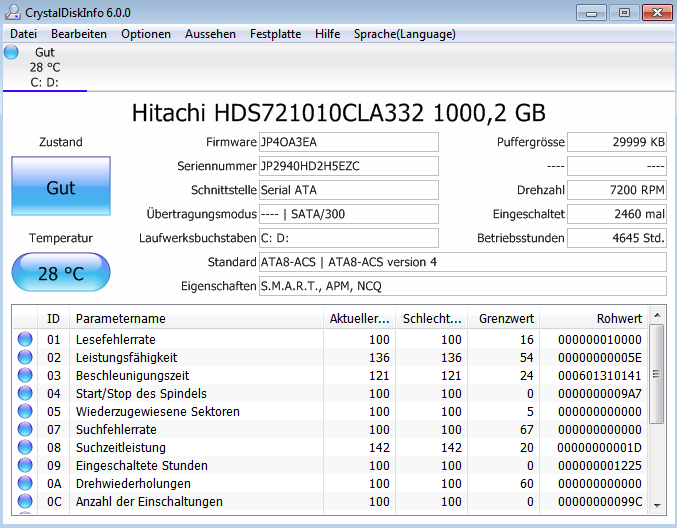
Task: Click the 28 °C temperature button
Action: tap(61, 272)
